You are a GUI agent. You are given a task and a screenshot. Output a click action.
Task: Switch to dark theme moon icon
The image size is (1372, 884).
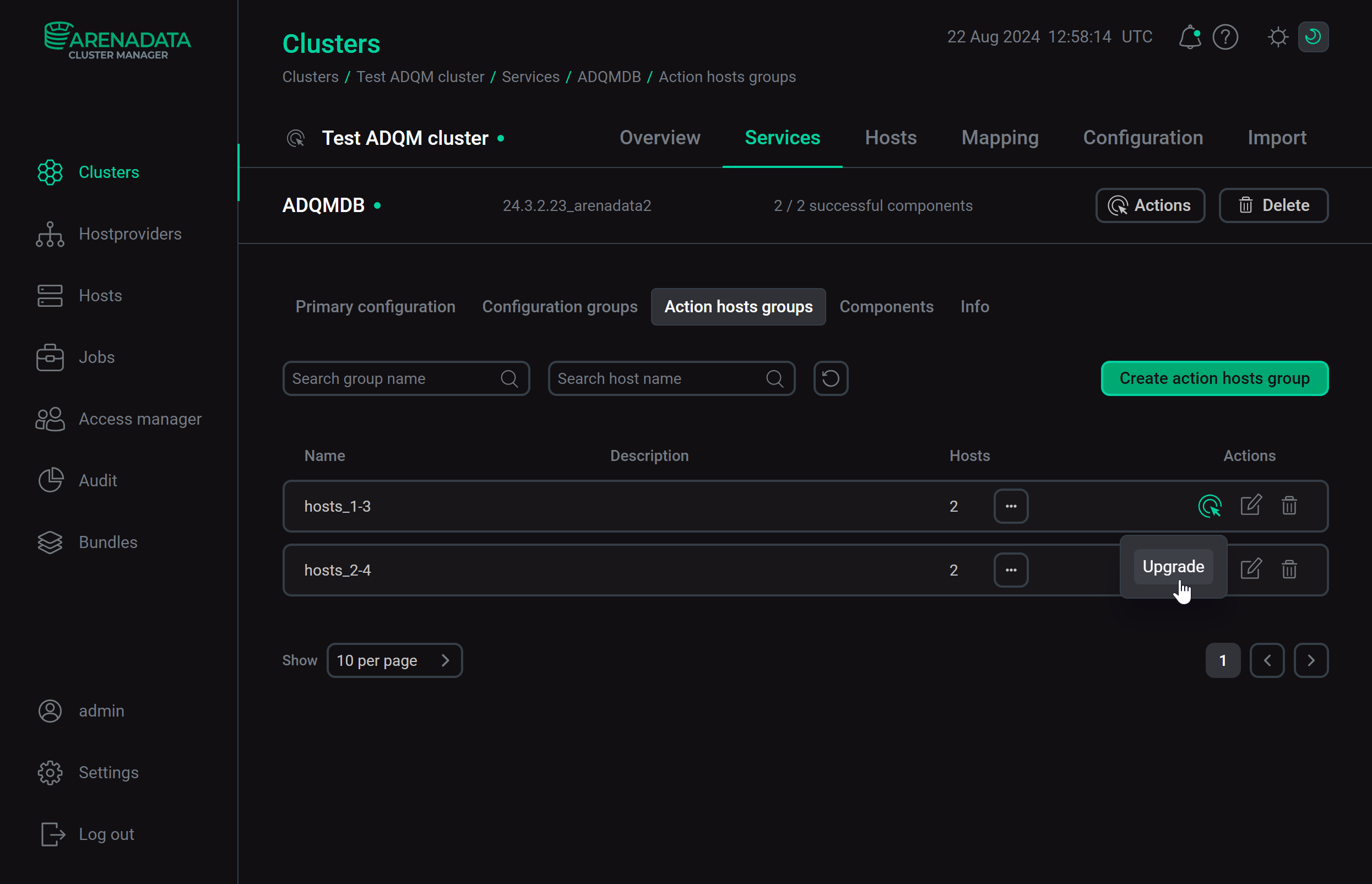point(1313,37)
